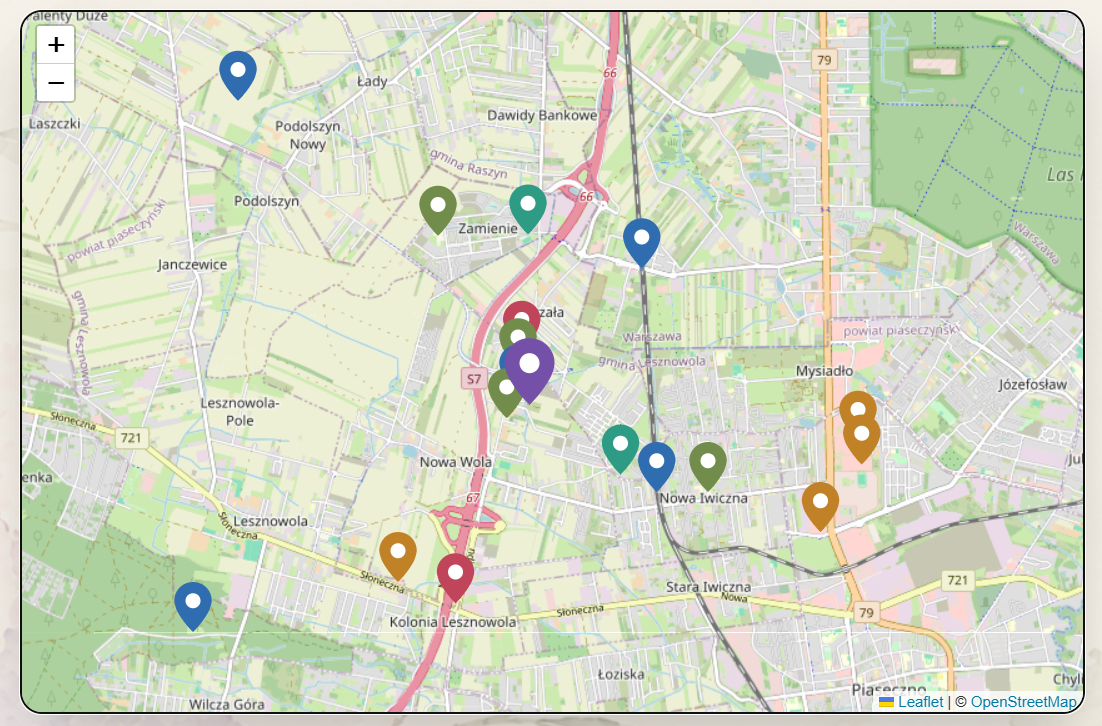The image size is (1102, 726).
Task: Click the 'Józefosław' place label
Action: point(1032,384)
